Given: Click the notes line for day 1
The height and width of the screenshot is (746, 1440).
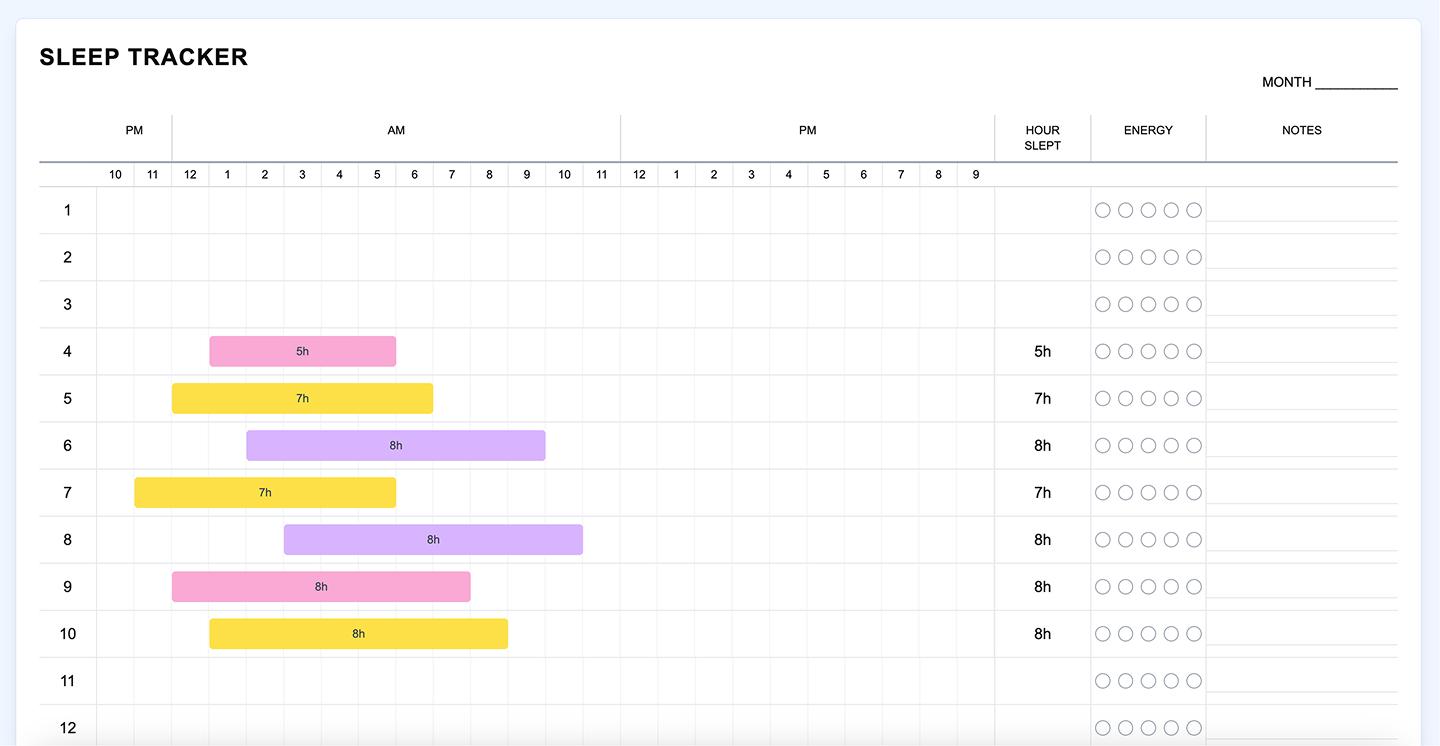Looking at the screenshot, I should (x=1302, y=210).
